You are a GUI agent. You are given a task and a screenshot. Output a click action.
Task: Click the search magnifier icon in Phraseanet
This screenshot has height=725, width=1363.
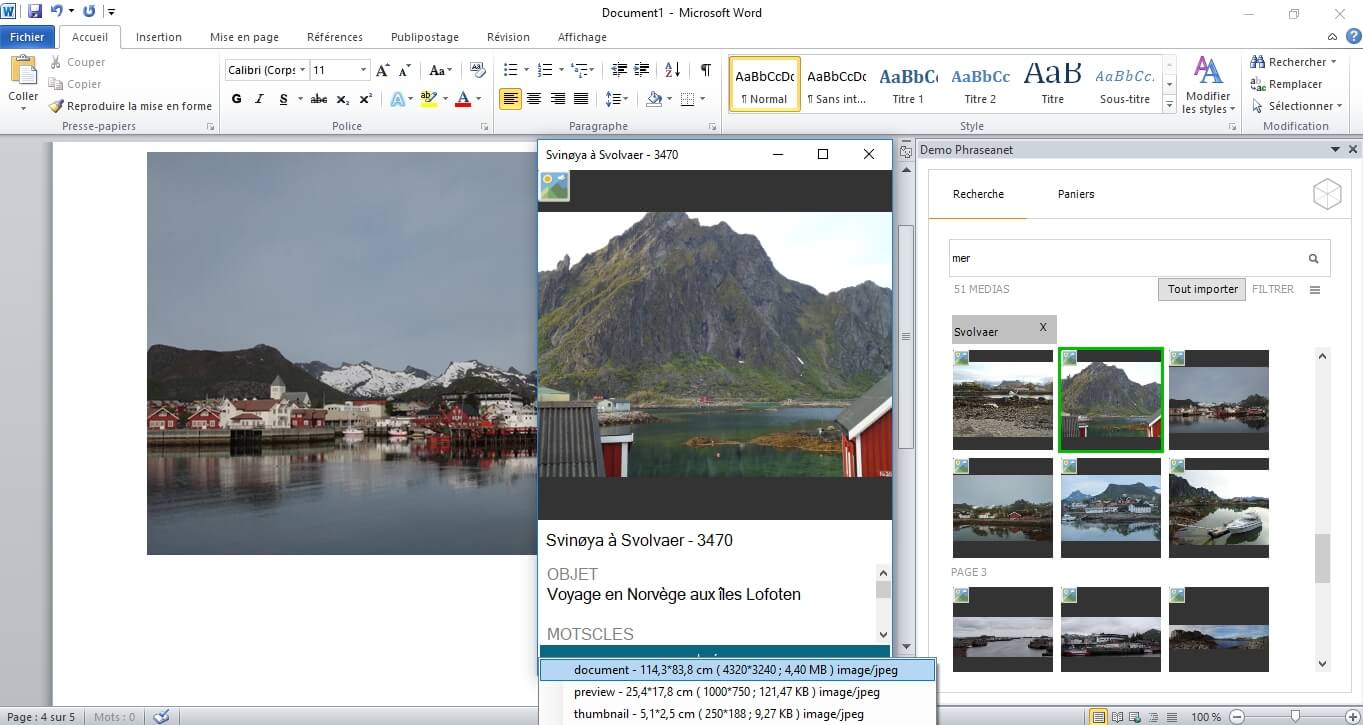pyautogui.click(x=1314, y=258)
